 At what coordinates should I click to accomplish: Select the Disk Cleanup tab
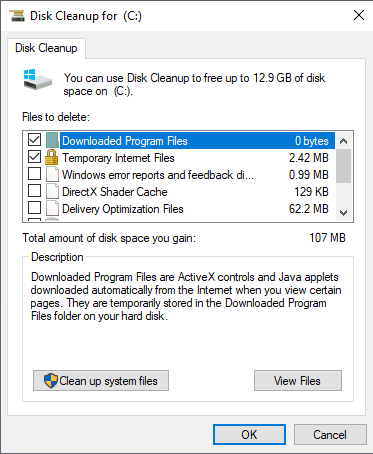pos(46,48)
